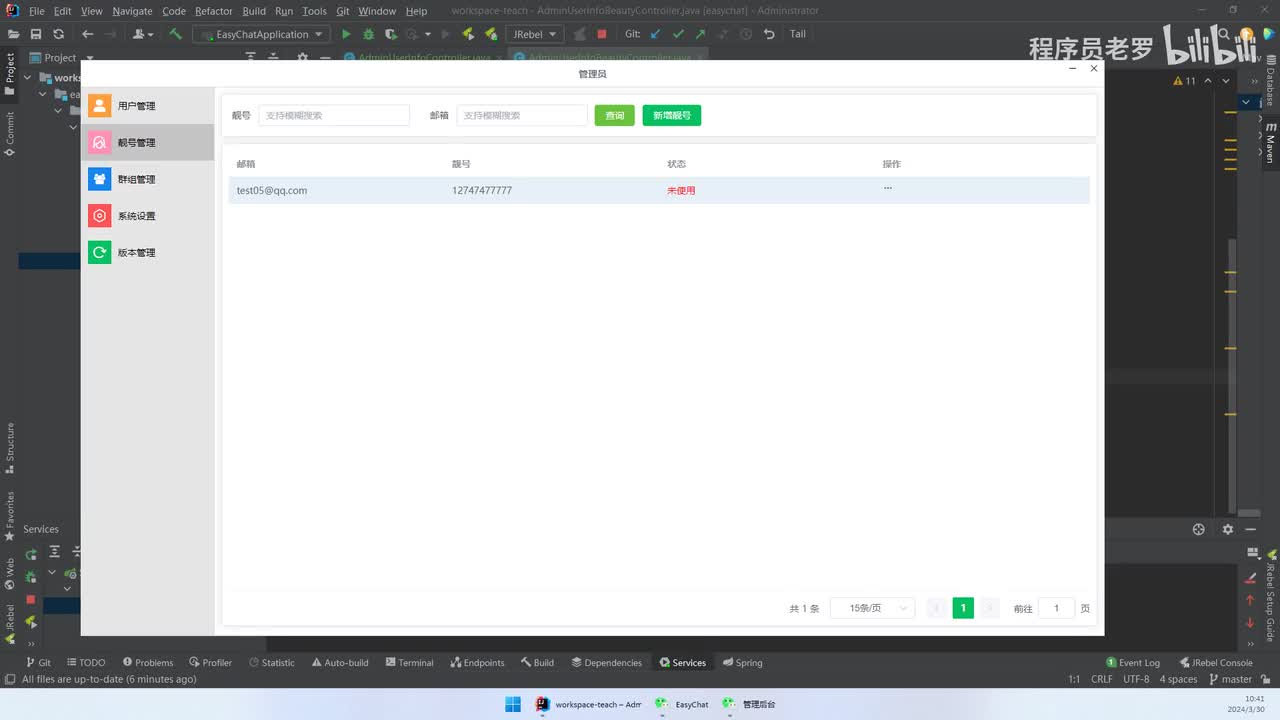Click the green Run icon
This screenshot has height=720, width=1280.
(x=346, y=34)
